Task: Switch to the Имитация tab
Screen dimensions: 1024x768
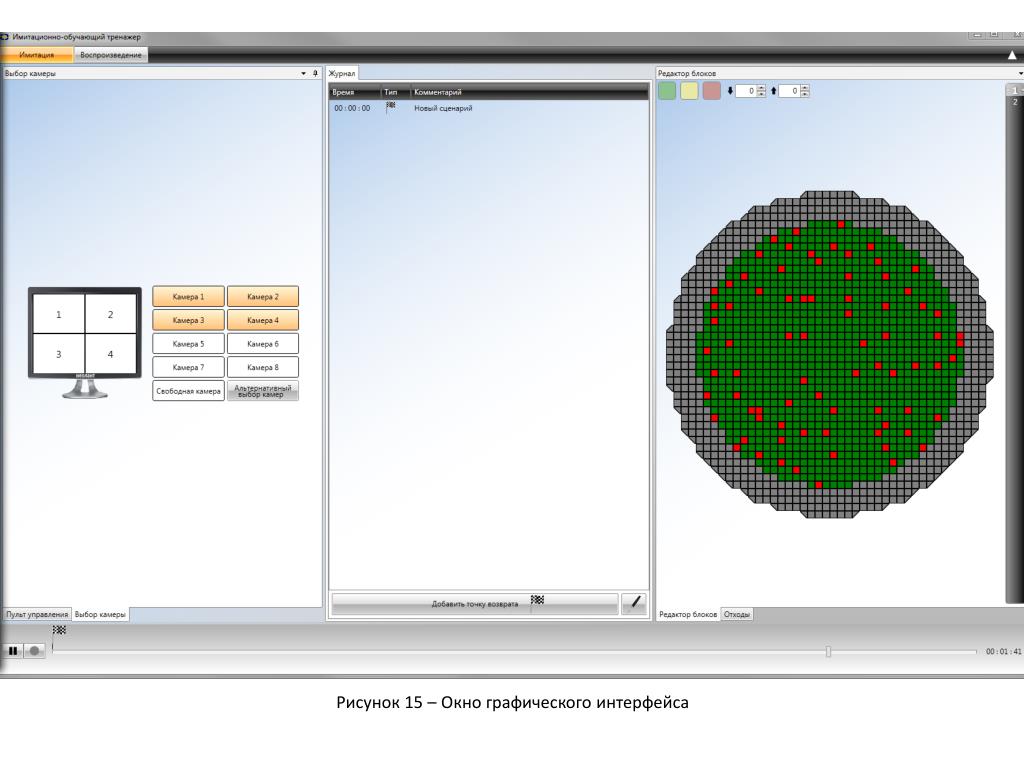Action: click(37, 55)
